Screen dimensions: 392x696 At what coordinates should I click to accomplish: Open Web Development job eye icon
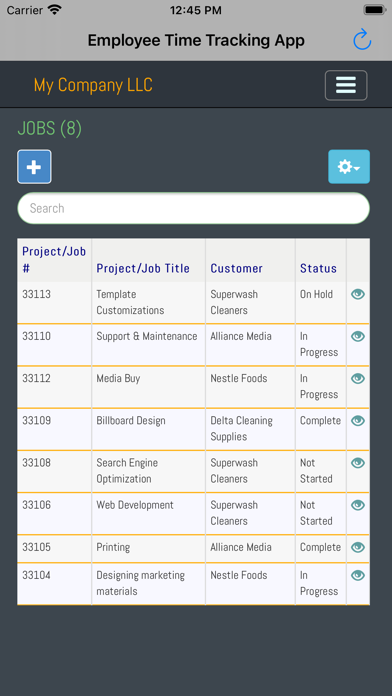click(x=358, y=505)
